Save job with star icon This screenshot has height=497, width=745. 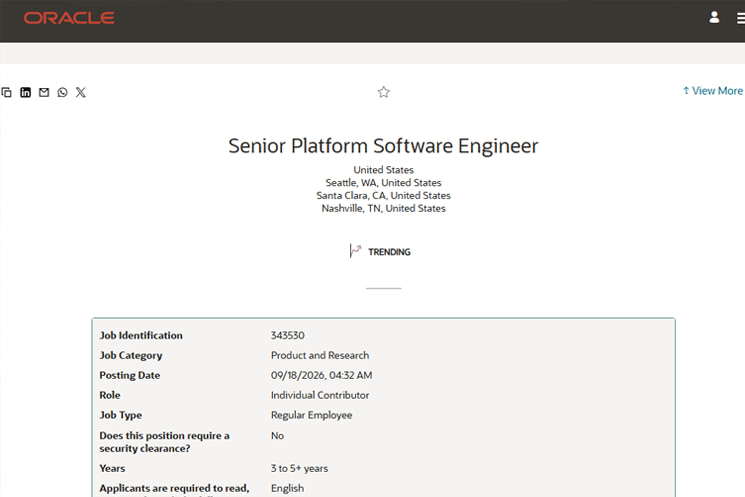383,92
